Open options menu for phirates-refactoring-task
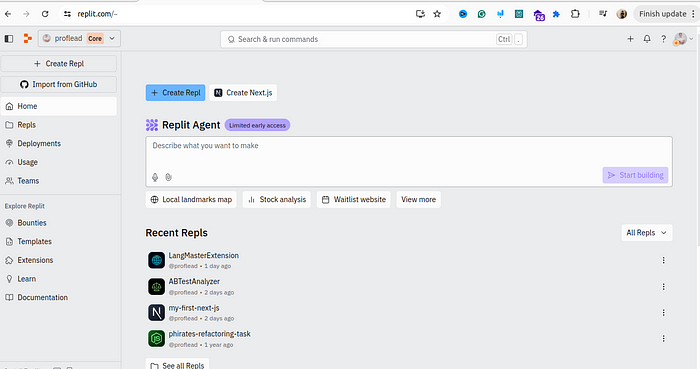 coord(663,339)
